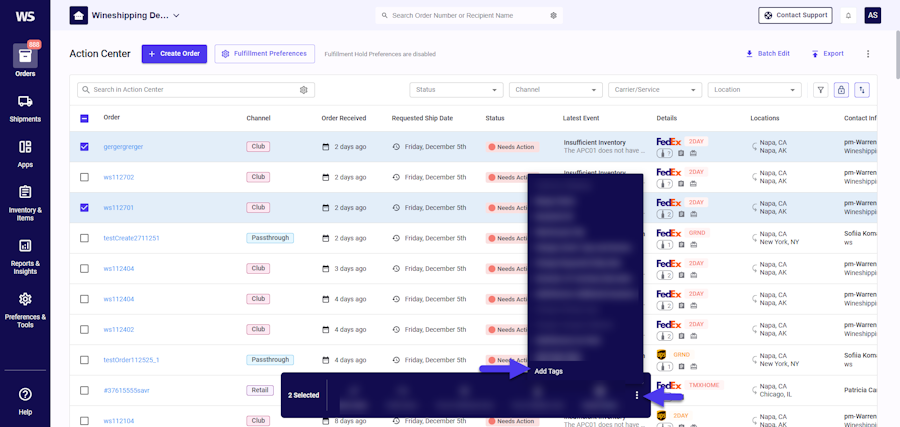Open the Orders section in sidebar
The height and width of the screenshot is (427, 900).
[25, 60]
